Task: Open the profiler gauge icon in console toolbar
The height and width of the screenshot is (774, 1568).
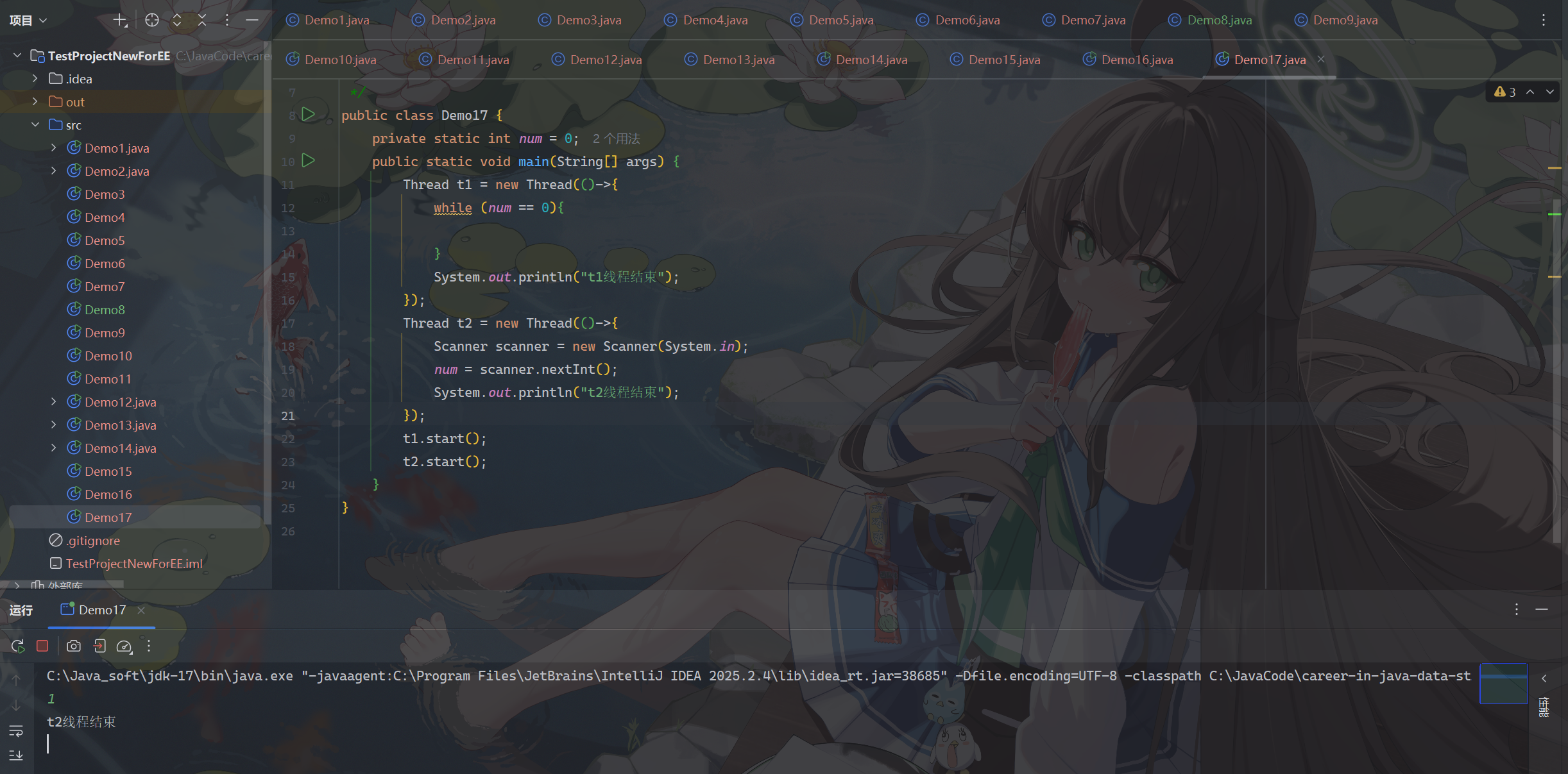Action: [123, 646]
